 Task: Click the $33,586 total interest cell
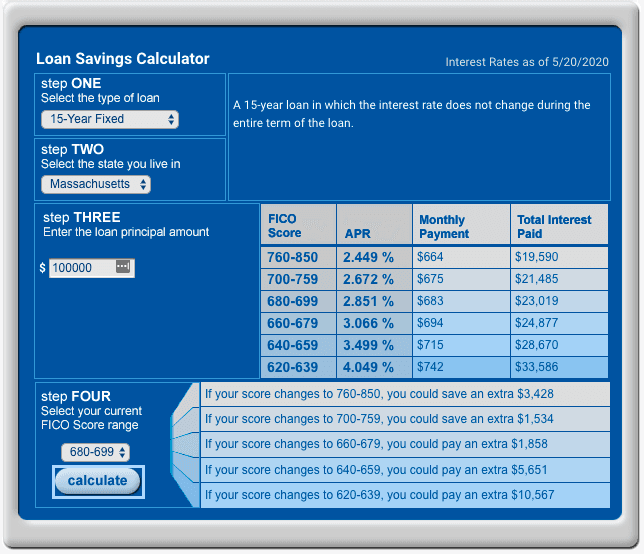tap(537, 367)
